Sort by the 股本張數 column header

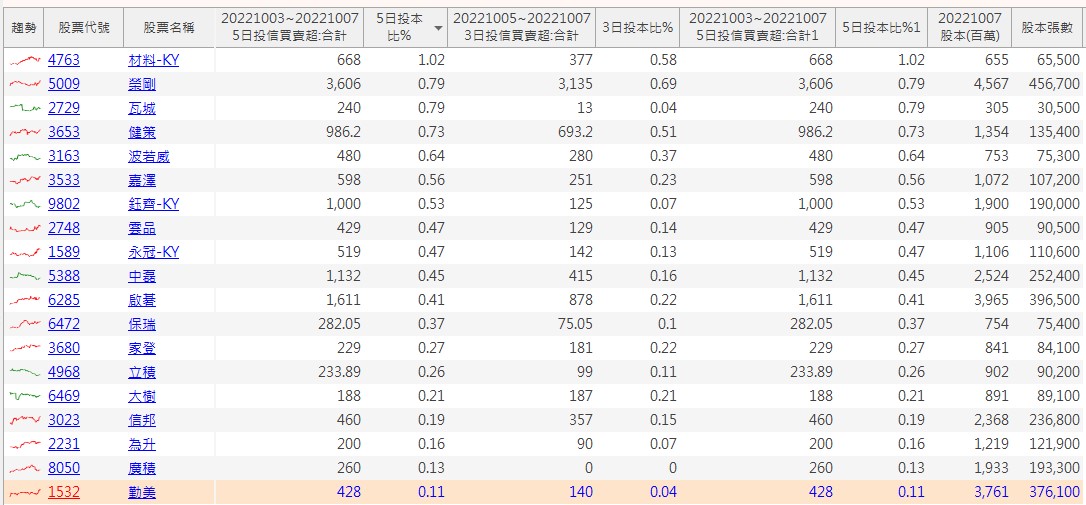1047,28
